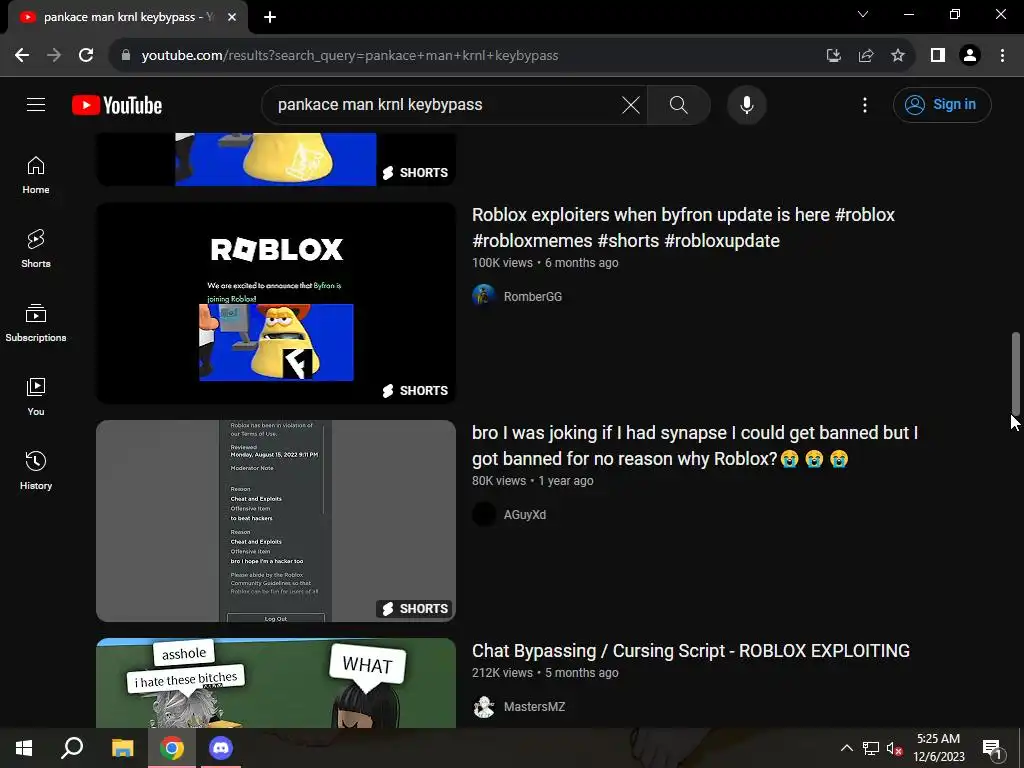Open the notification center icon
This screenshot has width=1024, height=768.
[x=992, y=749]
